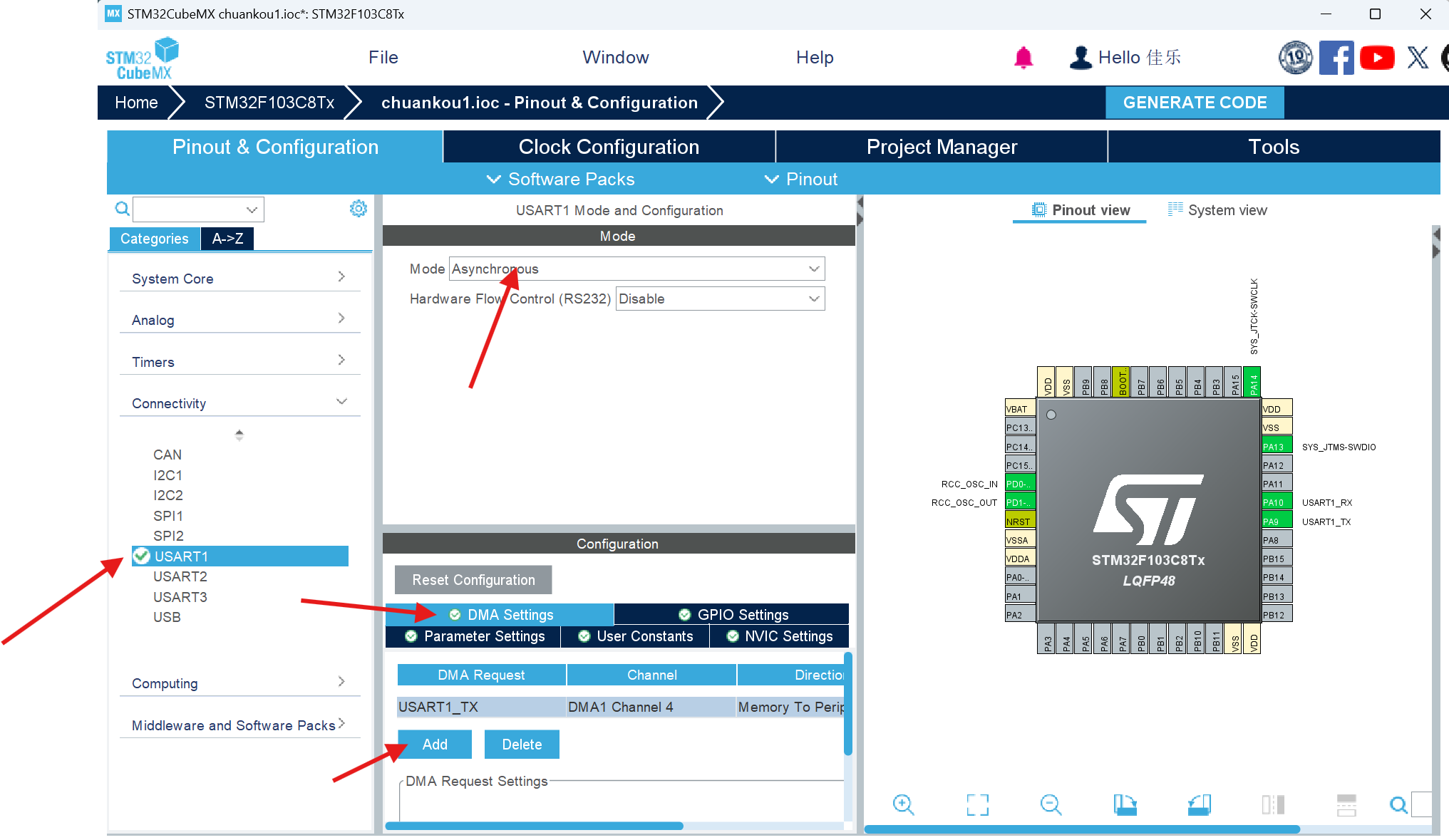This screenshot has height=840, width=1449.
Task: Click the PA10 pin on the chip
Action: 1277,502
